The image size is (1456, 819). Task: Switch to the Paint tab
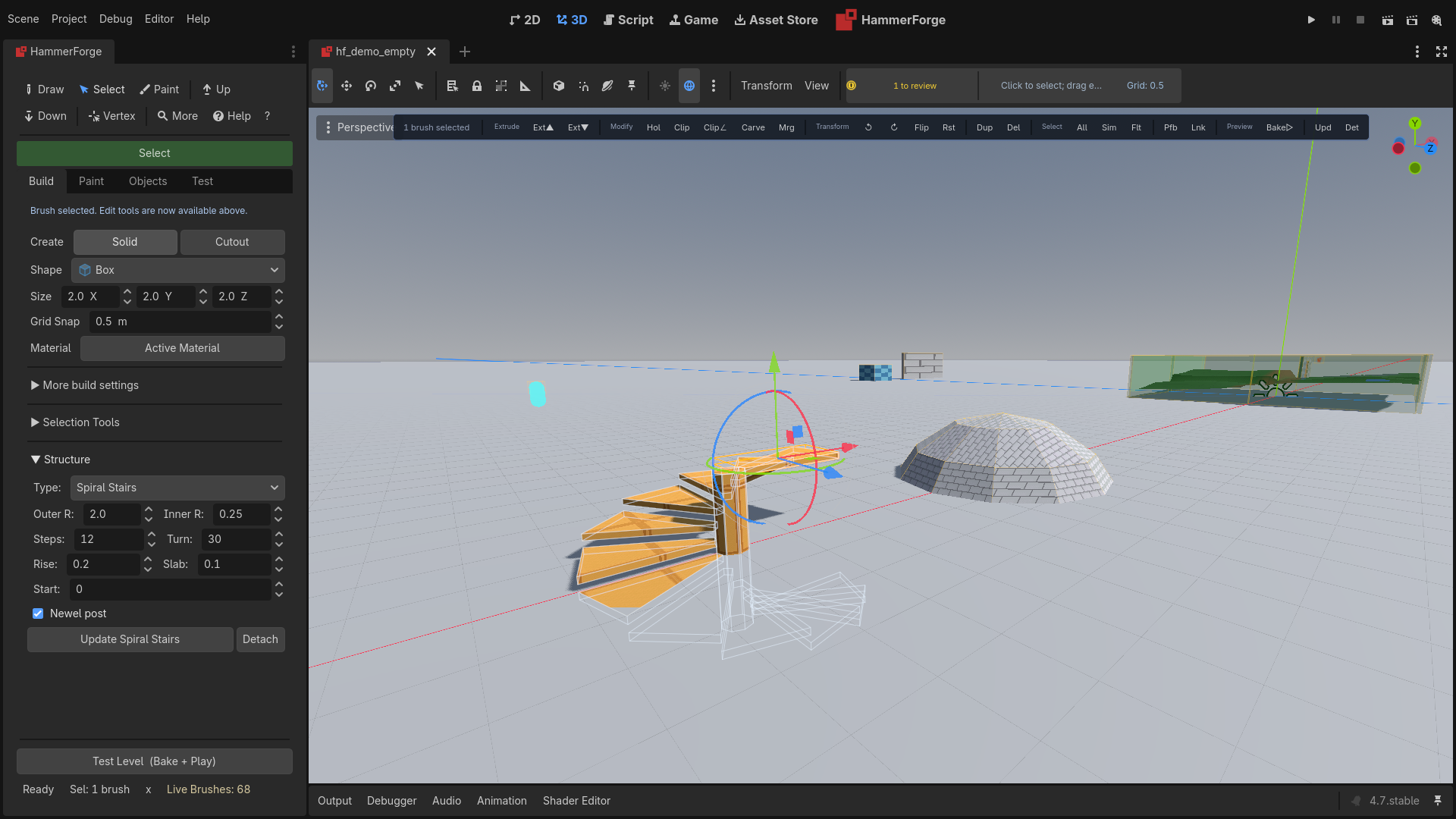91,181
